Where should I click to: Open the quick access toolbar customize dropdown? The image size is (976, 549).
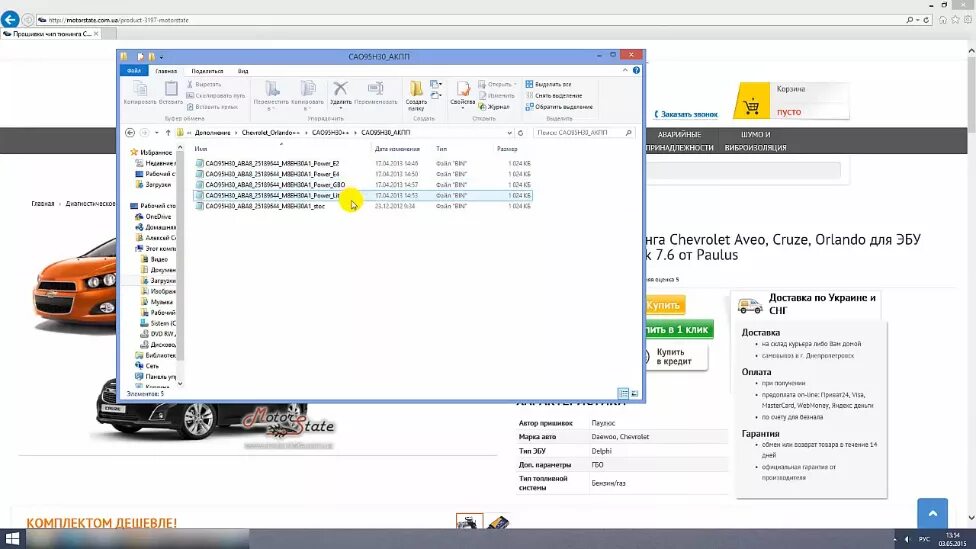(x=161, y=57)
